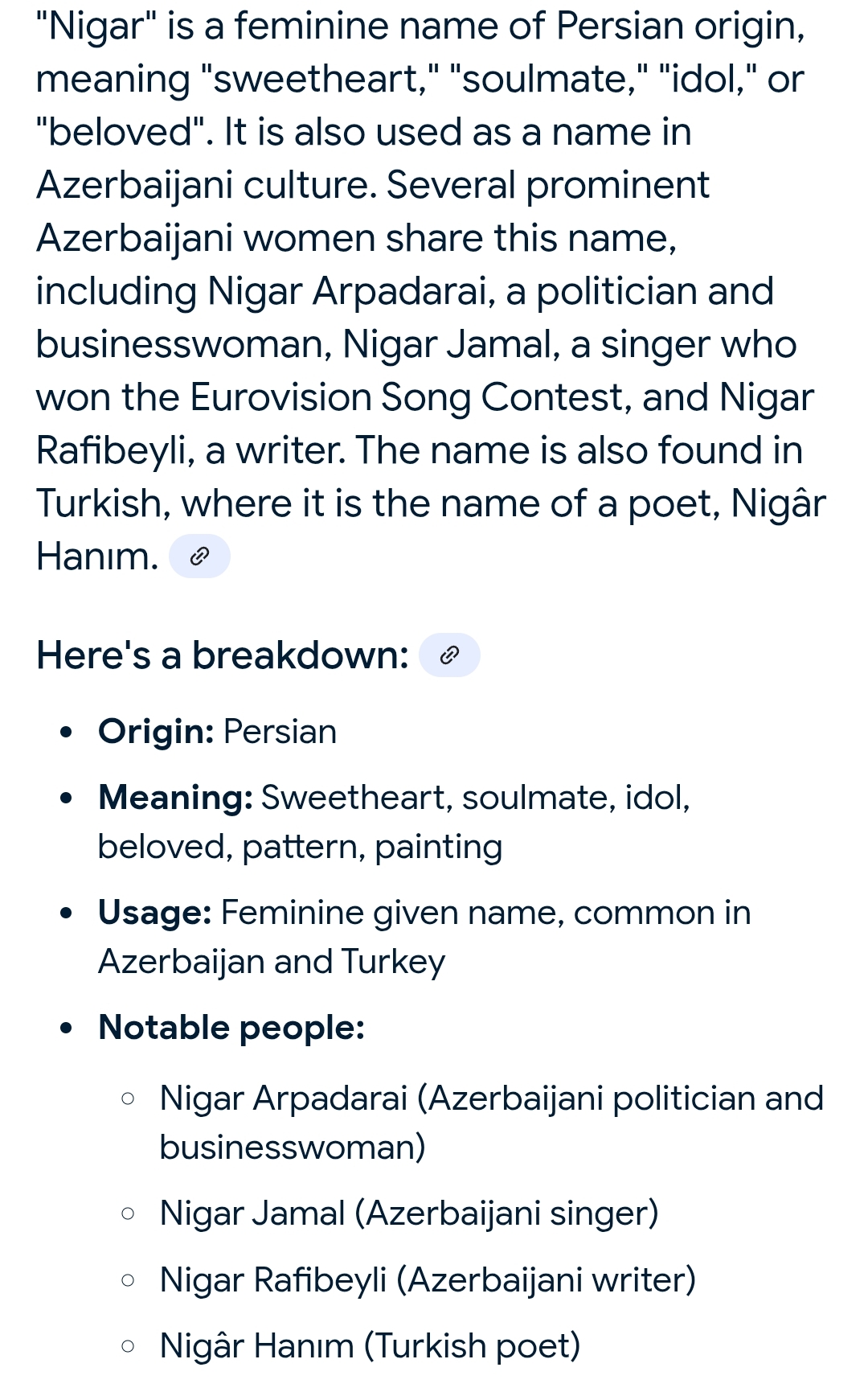Viewport: 868px width, 1392px height.
Task: Click the word "Persian" in the Origin bullet
Action: (x=280, y=732)
